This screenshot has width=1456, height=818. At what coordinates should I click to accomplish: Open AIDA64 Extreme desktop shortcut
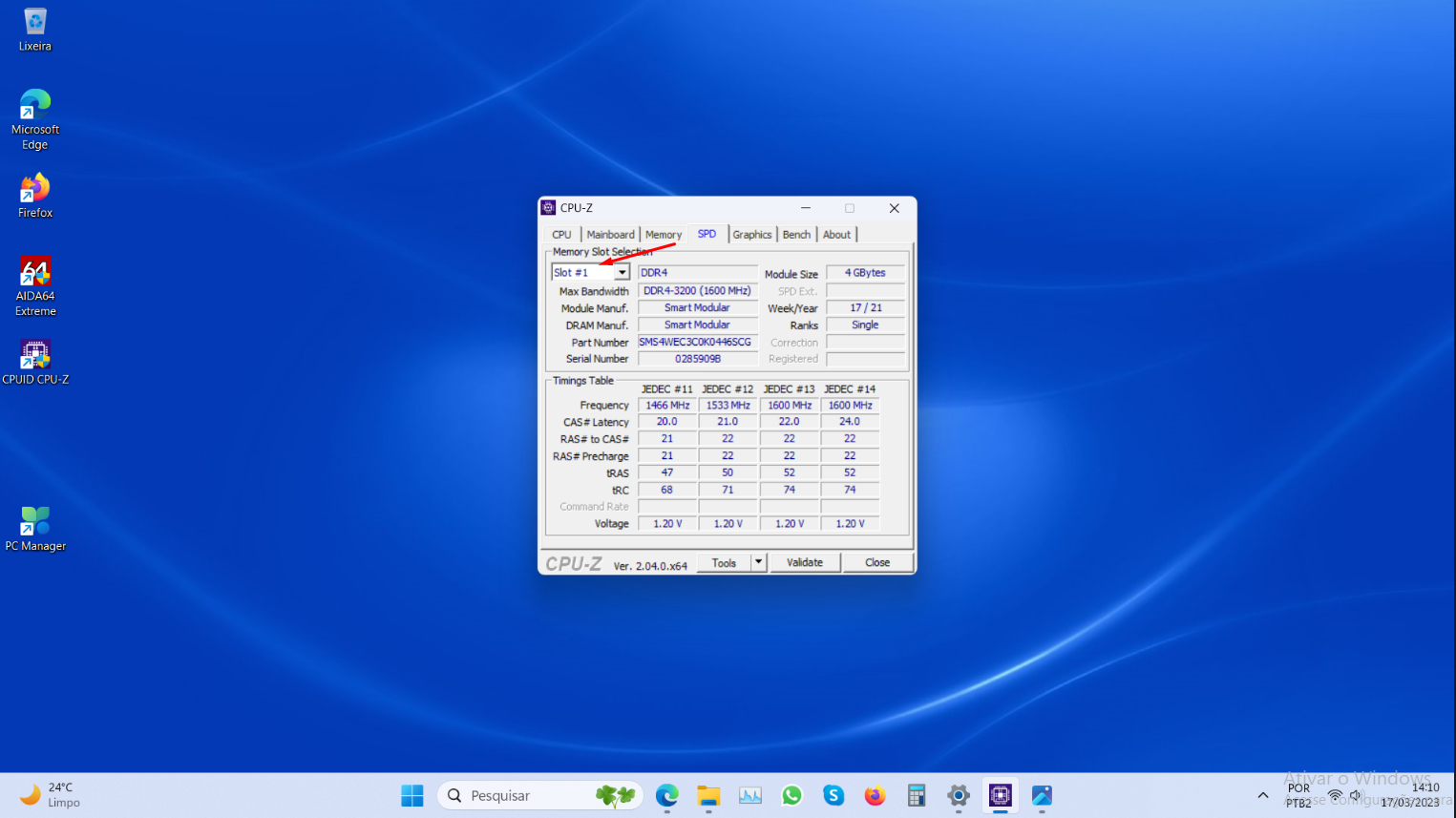(x=35, y=286)
